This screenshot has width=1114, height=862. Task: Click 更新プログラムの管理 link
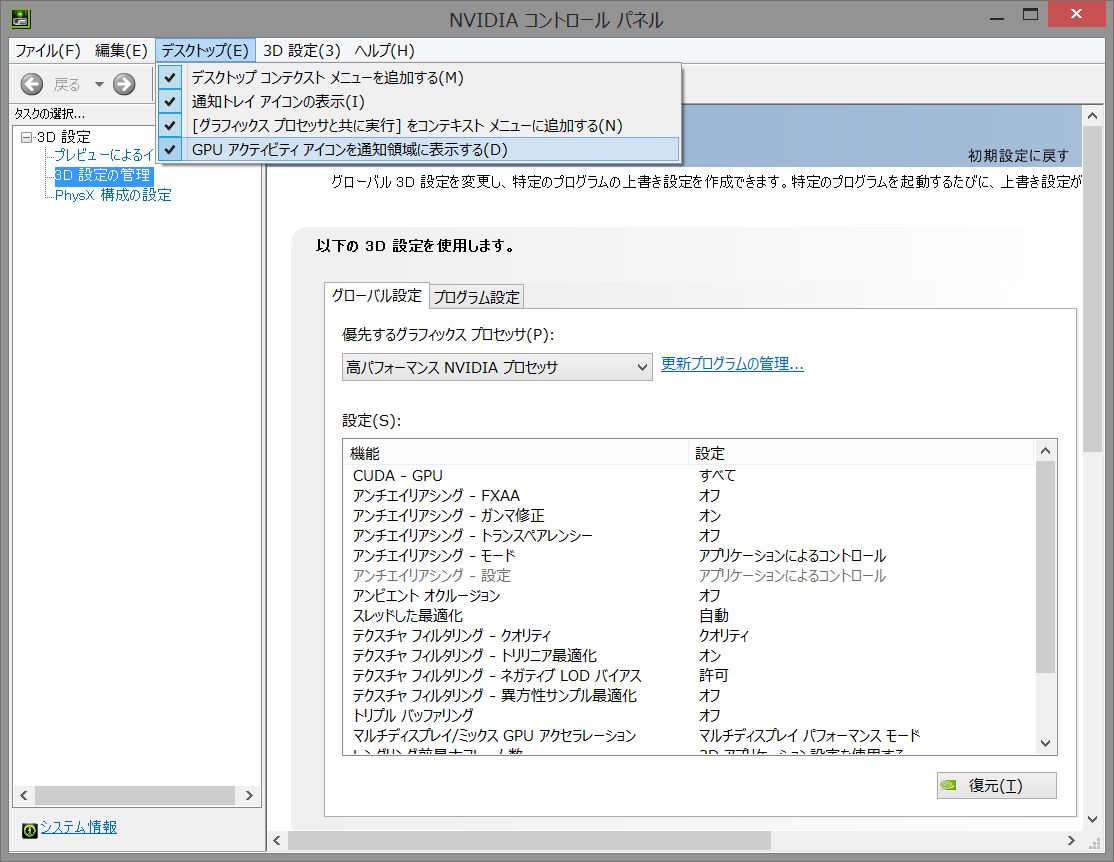pyautogui.click(x=732, y=364)
